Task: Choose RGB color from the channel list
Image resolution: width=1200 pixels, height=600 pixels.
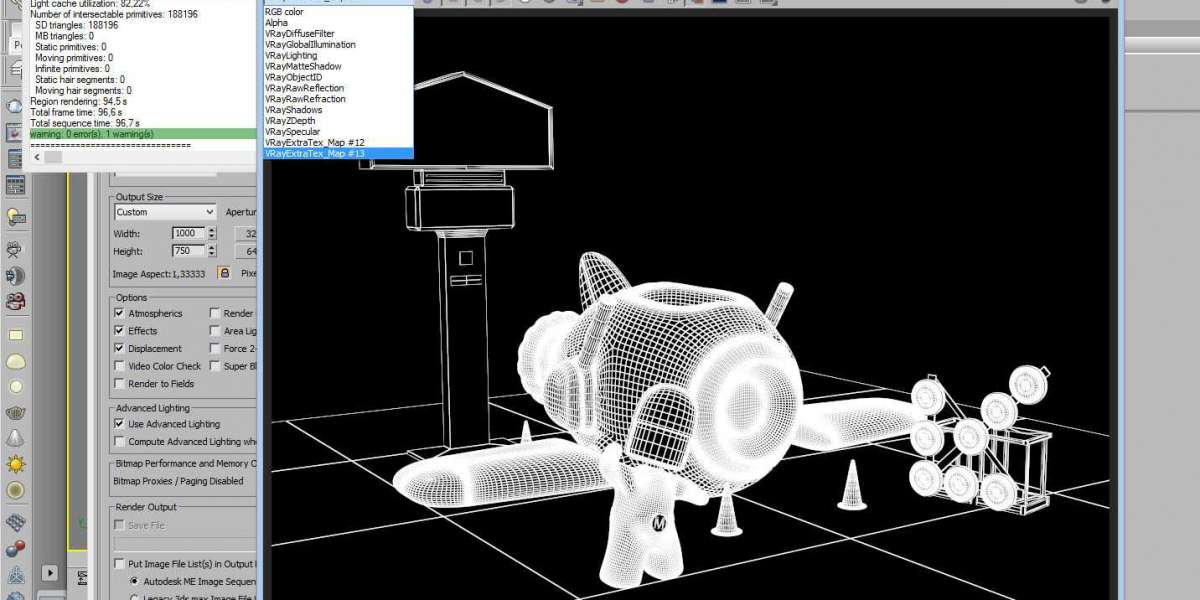Action: (x=285, y=12)
